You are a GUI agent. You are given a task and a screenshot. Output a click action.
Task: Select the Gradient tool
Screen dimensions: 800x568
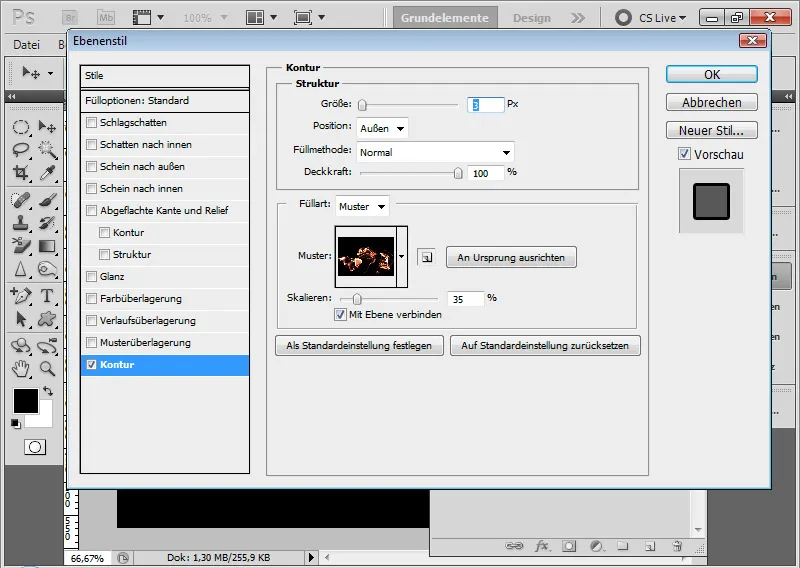[47, 246]
